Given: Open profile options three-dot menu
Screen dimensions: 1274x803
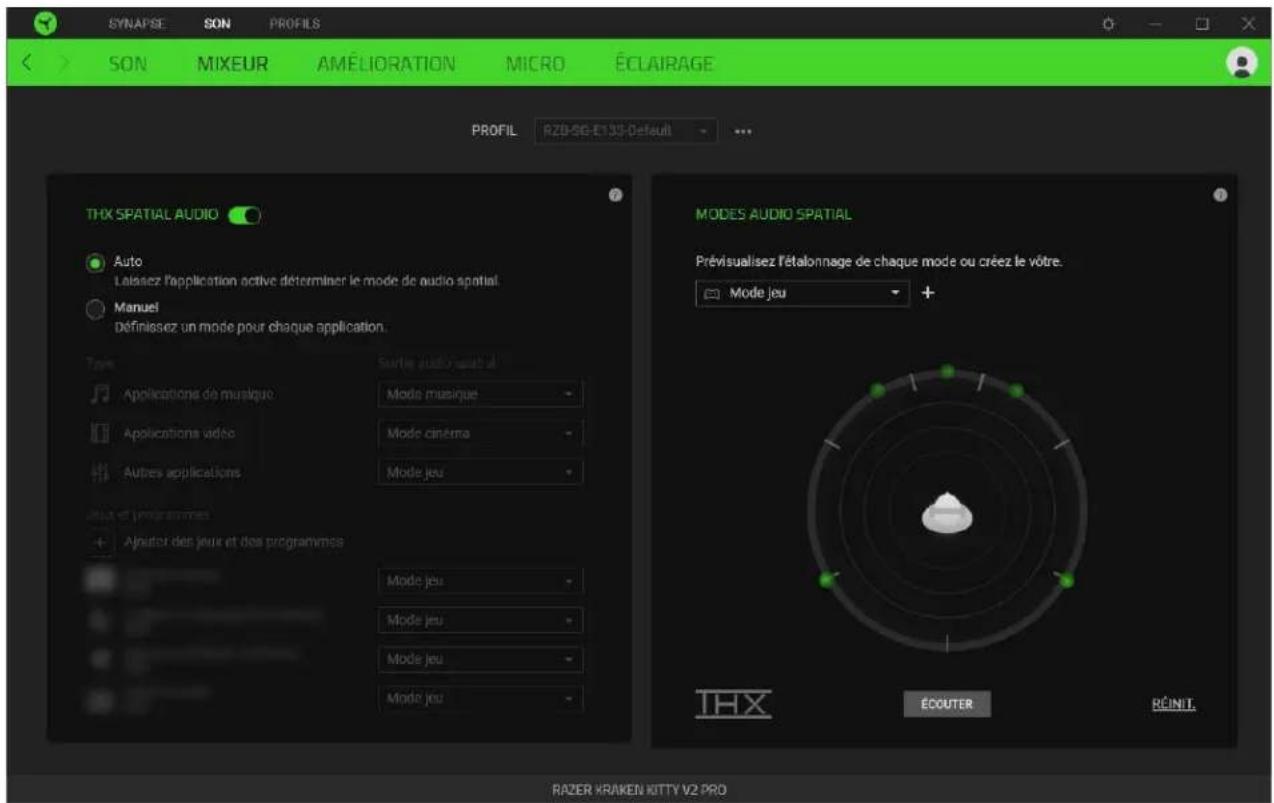Looking at the screenshot, I should tap(743, 131).
